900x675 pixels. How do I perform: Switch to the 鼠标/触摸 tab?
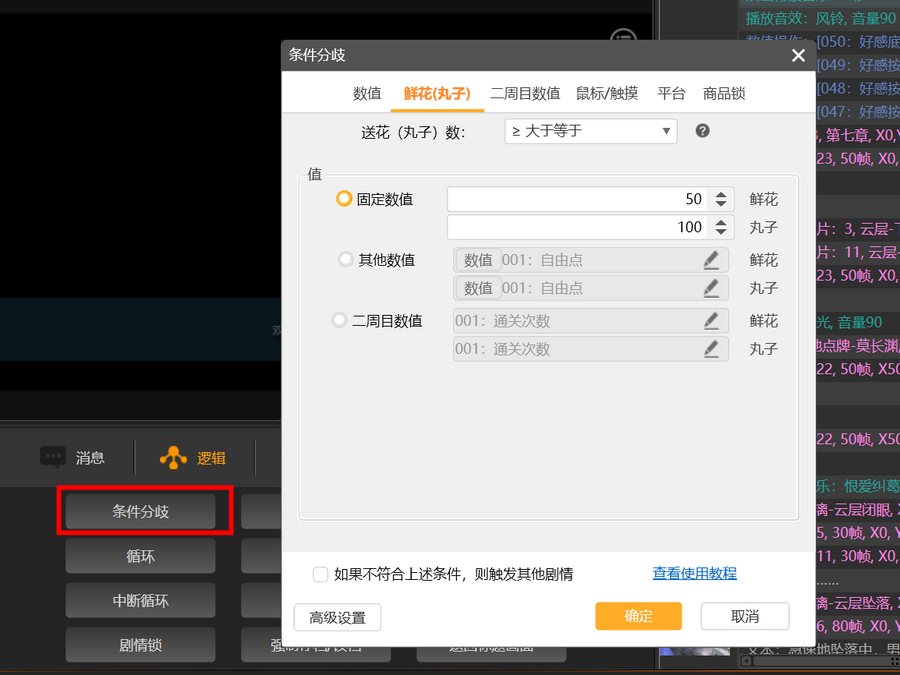click(607, 94)
